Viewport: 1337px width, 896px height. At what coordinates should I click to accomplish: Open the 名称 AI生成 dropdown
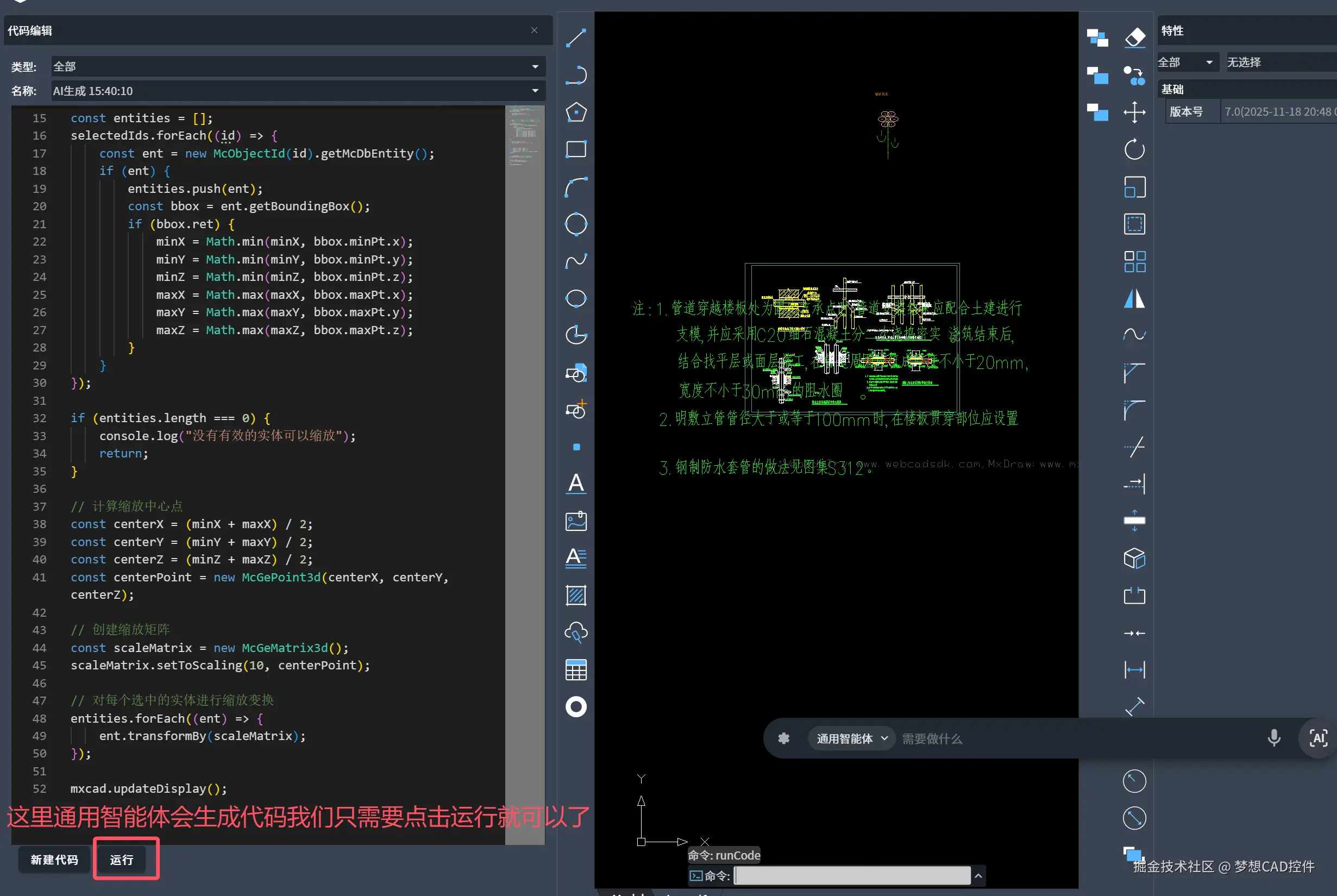coord(298,91)
